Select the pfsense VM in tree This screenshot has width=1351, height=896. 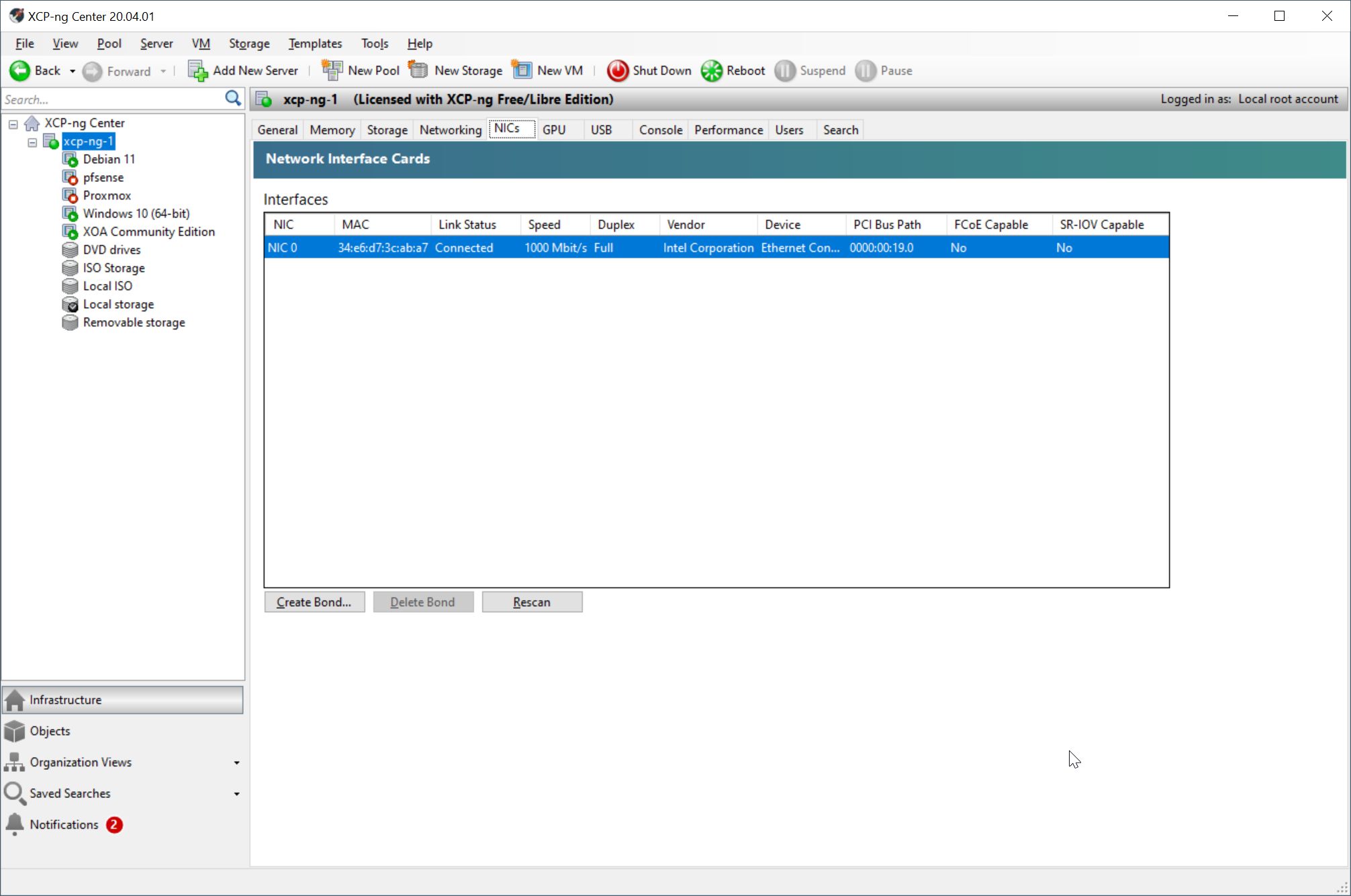[x=103, y=177]
